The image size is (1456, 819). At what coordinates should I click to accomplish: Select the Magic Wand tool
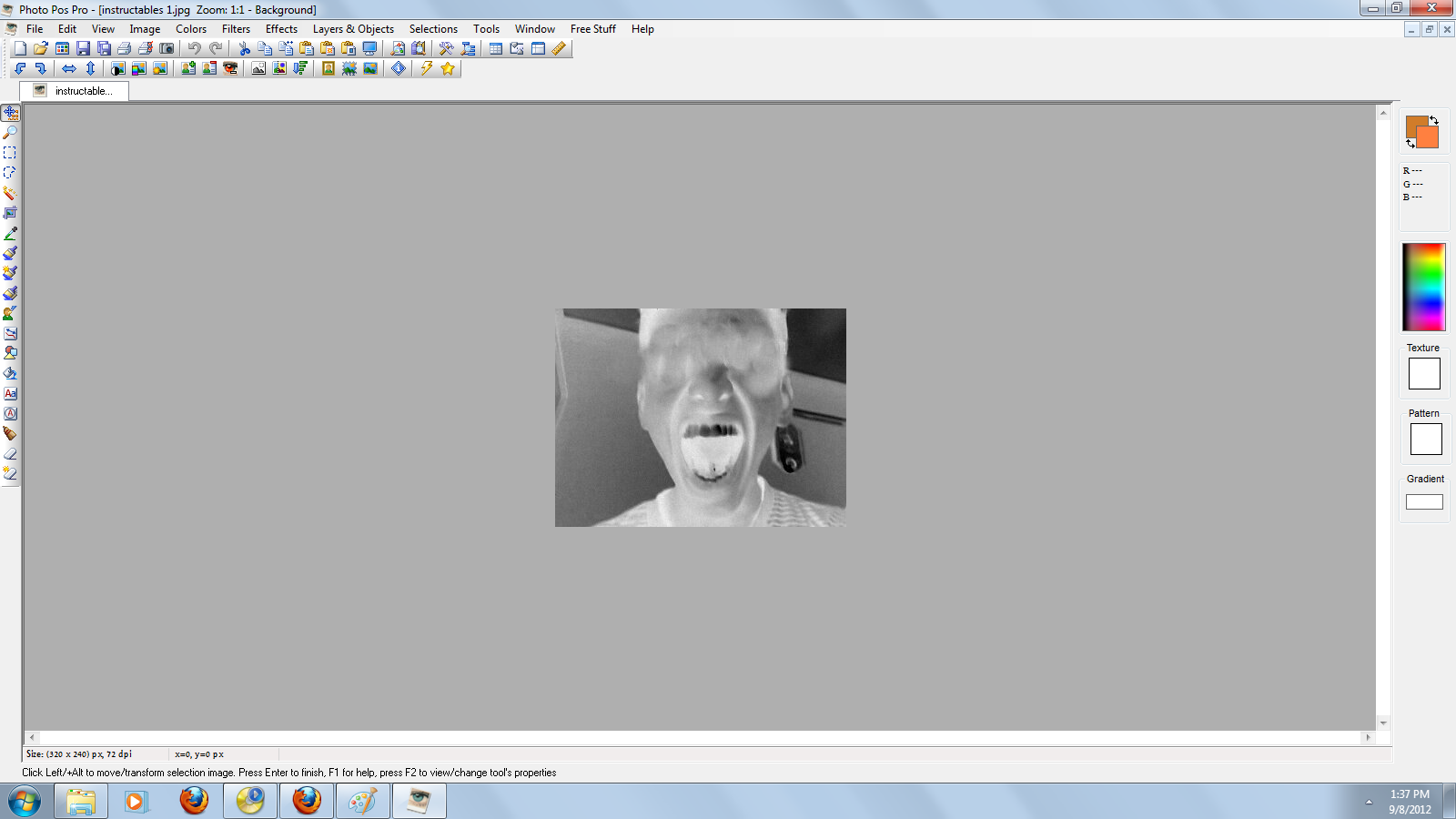[10, 193]
